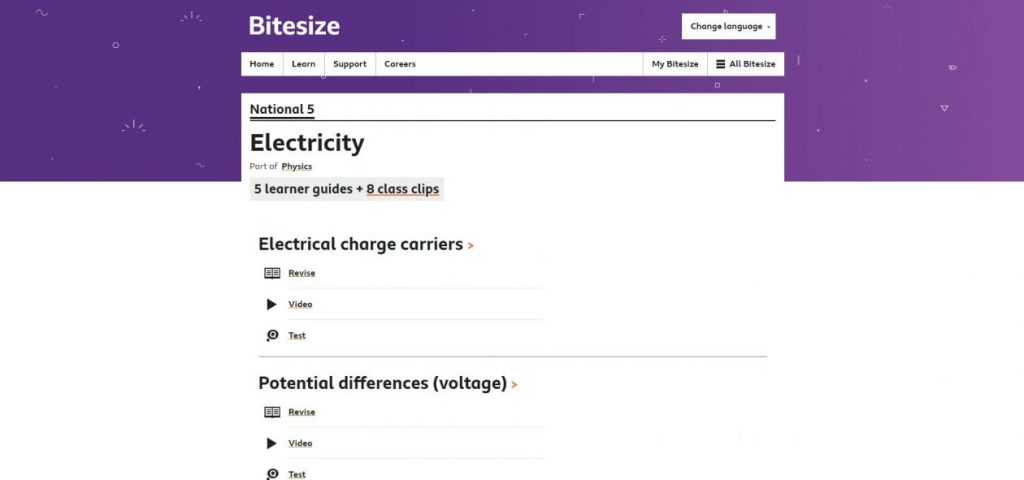This screenshot has width=1024, height=480.
Task: Expand the Electrical charge carriers heading arrow
Action: tap(470, 245)
